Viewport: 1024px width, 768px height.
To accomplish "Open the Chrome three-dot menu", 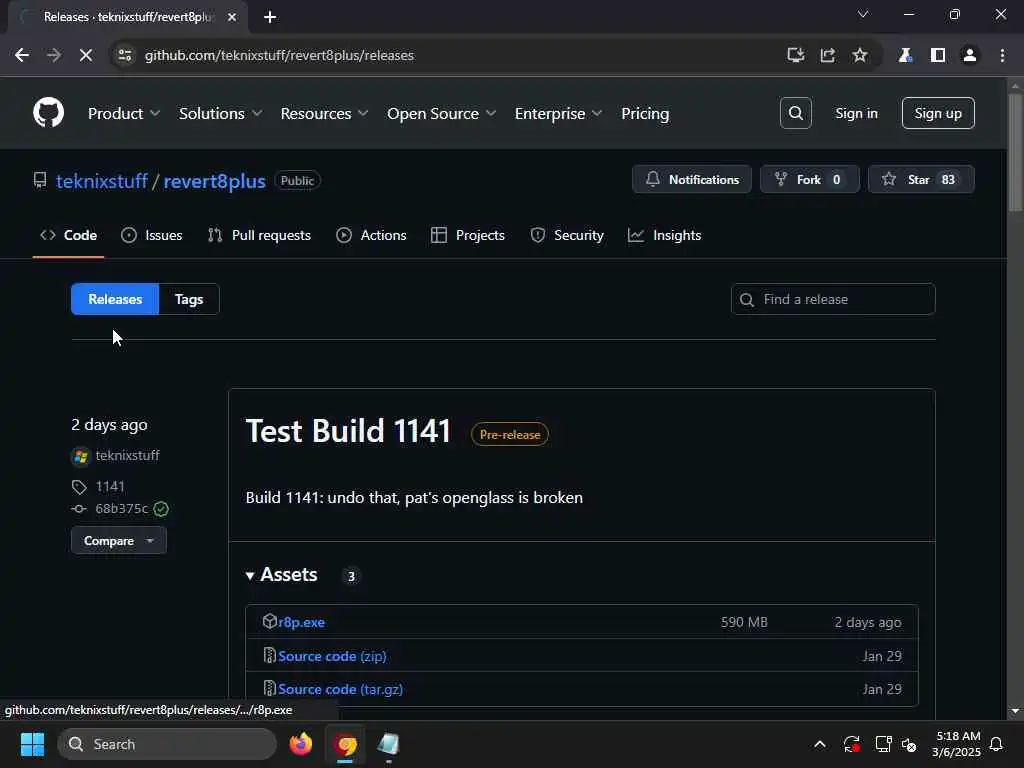I will click(1002, 56).
